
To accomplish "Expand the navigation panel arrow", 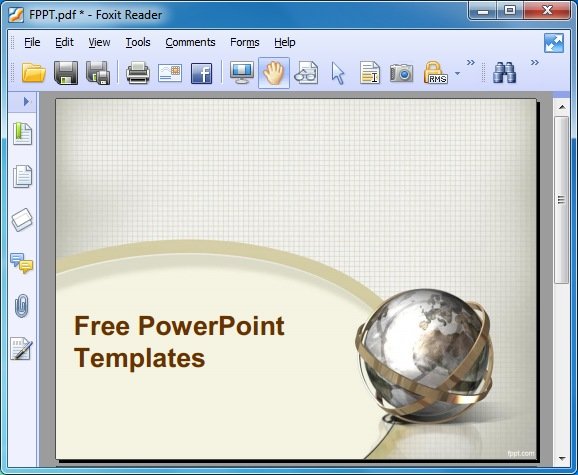I will [26, 101].
